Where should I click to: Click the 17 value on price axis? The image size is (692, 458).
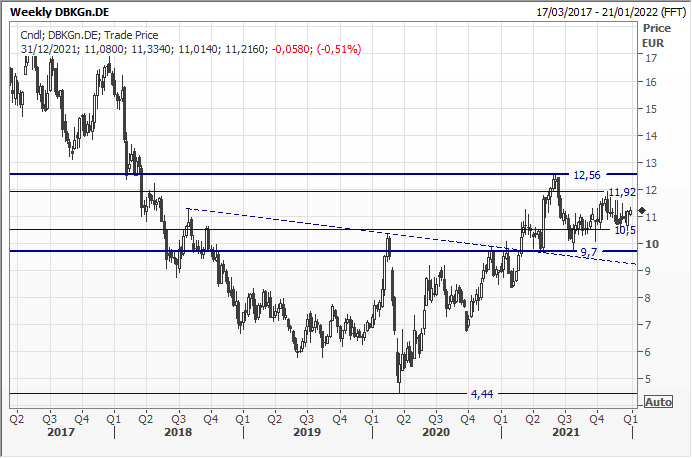(652, 58)
